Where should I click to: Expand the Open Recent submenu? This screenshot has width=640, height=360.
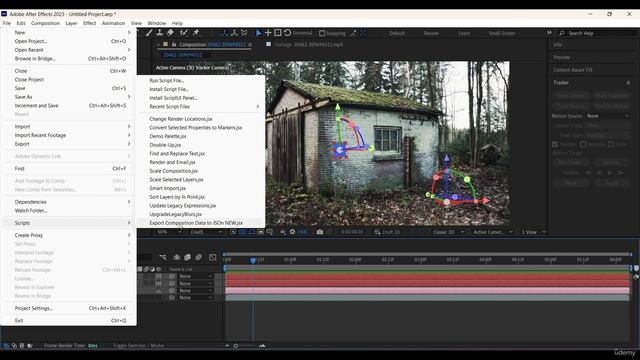[69, 50]
